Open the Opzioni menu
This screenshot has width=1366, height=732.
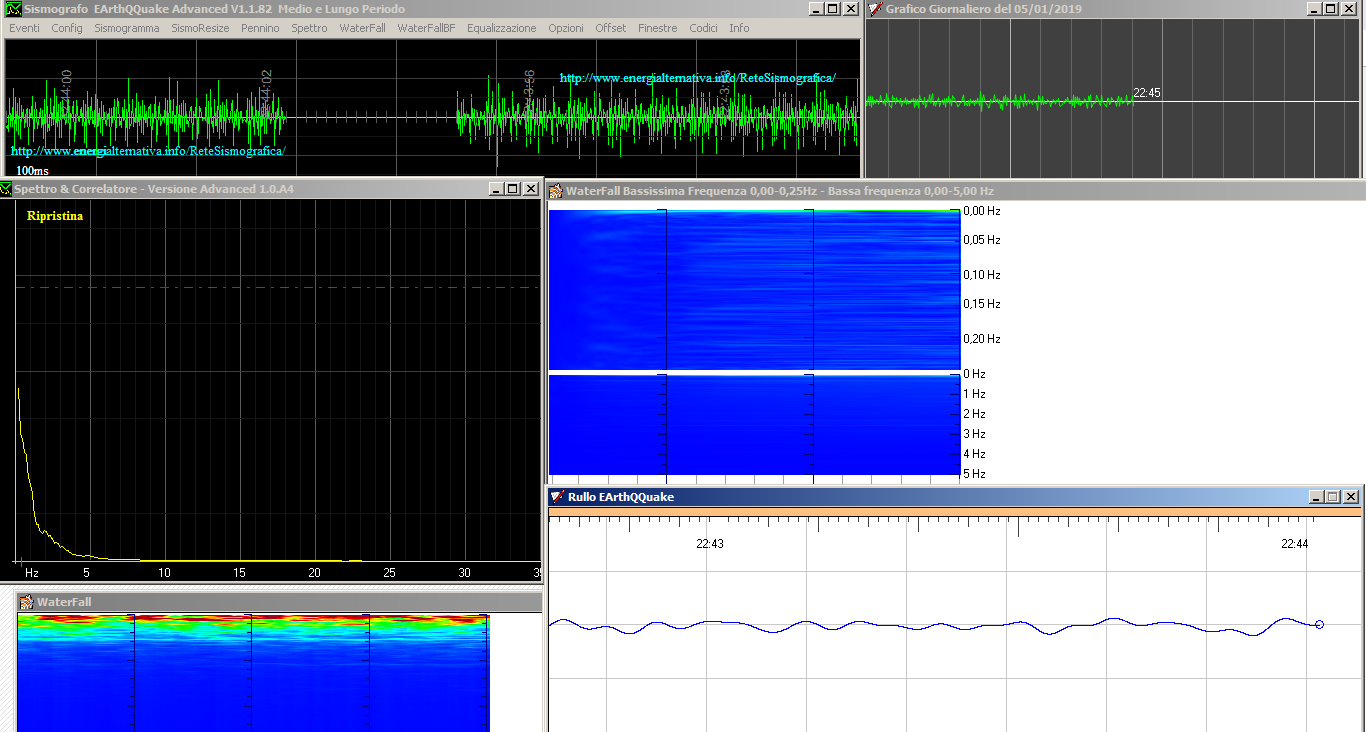[x=566, y=28]
